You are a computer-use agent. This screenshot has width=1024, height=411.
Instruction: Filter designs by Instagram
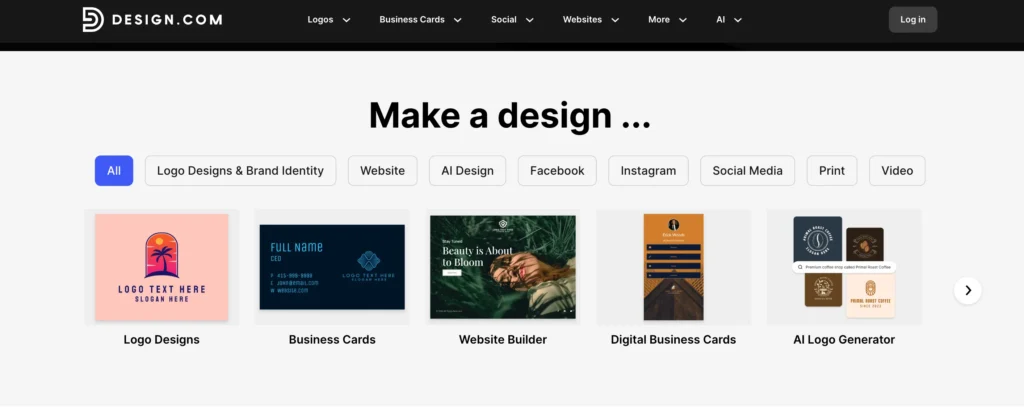click(648, 171)
